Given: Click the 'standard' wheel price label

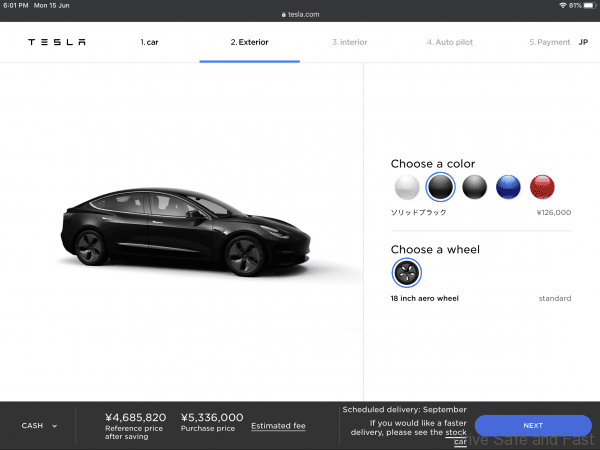Looking at the screenshot, I should click(x=555, y=298).
